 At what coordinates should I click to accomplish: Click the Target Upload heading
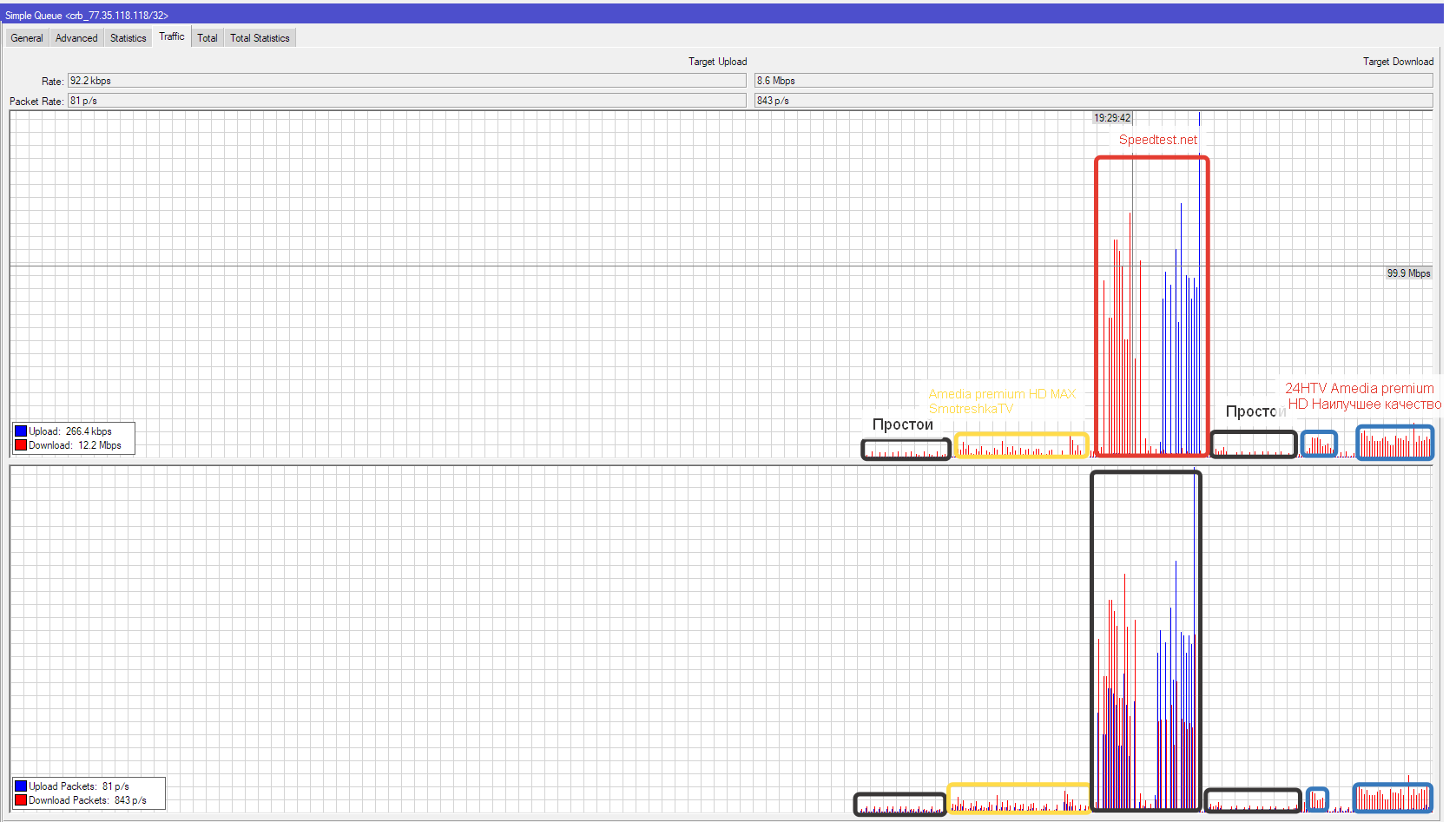(718, 62)
